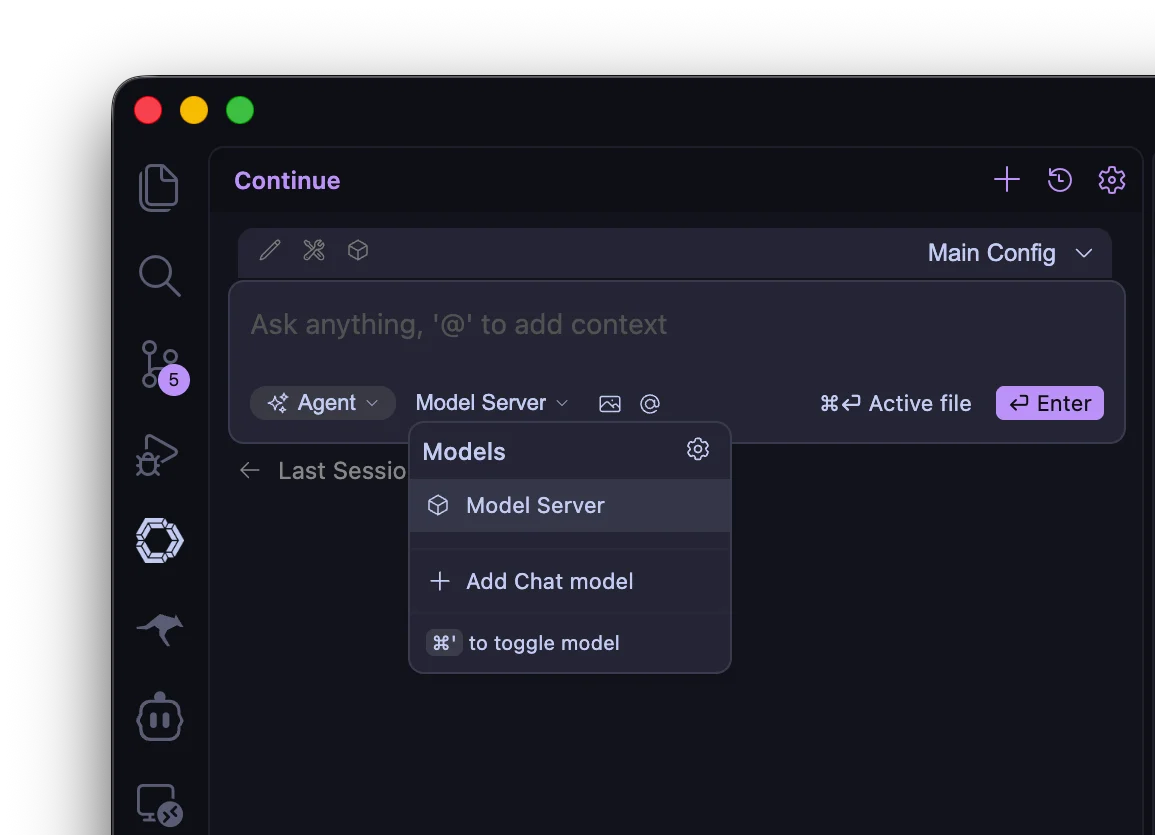Choose Add Chat model option
The image size is (1155, 835).
[x=570, y=582]
